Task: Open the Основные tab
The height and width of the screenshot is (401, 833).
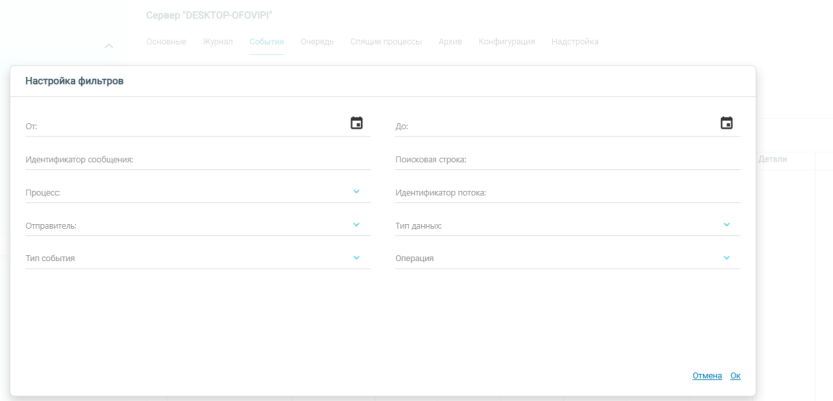Action: (166, 41)
